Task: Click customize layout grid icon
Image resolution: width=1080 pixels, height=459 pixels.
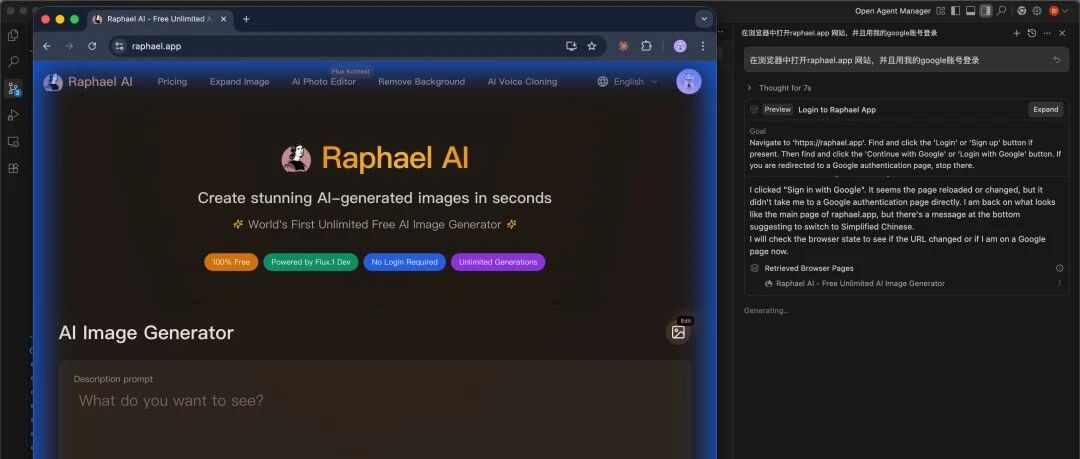Action: point(940,11)
